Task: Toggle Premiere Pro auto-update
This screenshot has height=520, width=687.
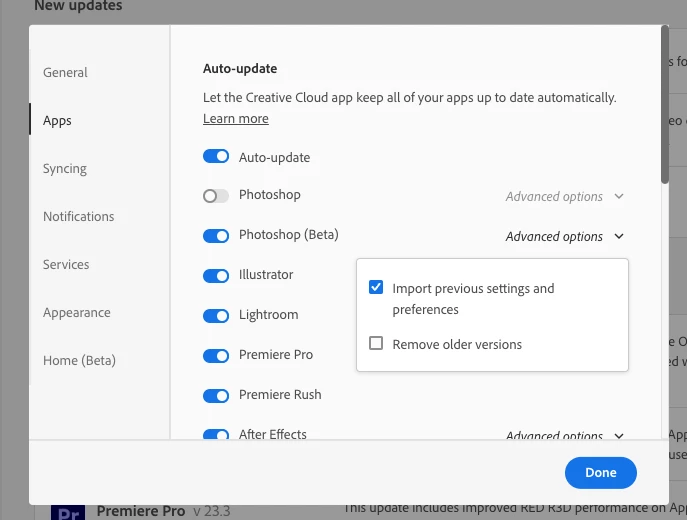Action: coord(216,356)
